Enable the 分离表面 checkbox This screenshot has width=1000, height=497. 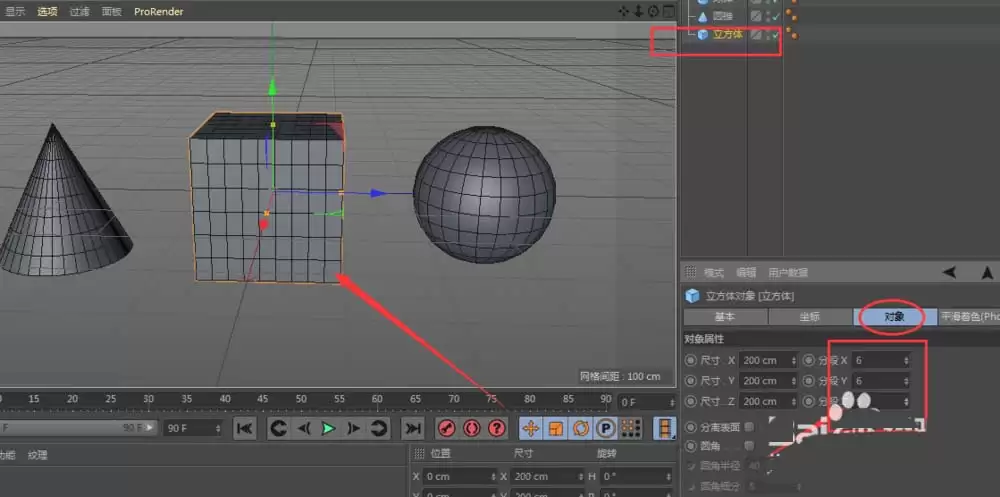coord(749,427)
